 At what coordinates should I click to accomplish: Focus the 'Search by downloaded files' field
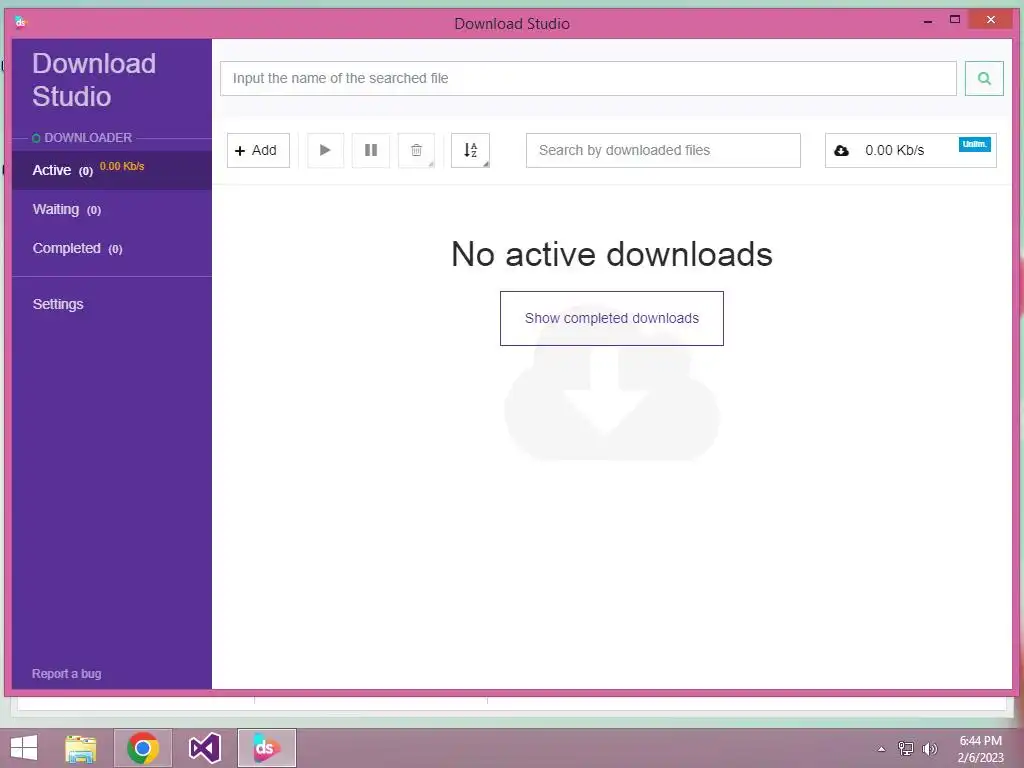(x=663, y=150)
